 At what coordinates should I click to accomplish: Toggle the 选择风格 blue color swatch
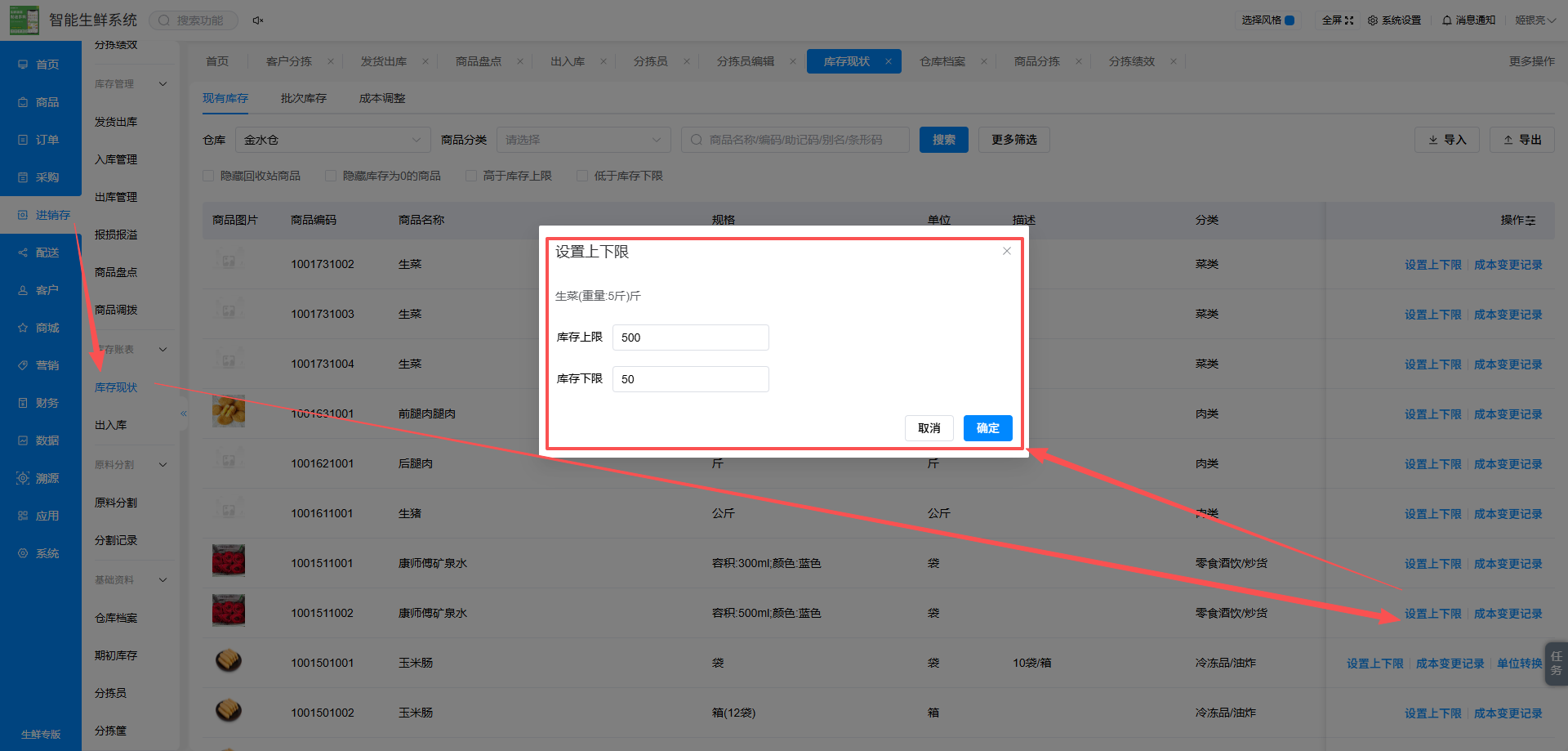pyautogui.click(x=1290, y=20)
